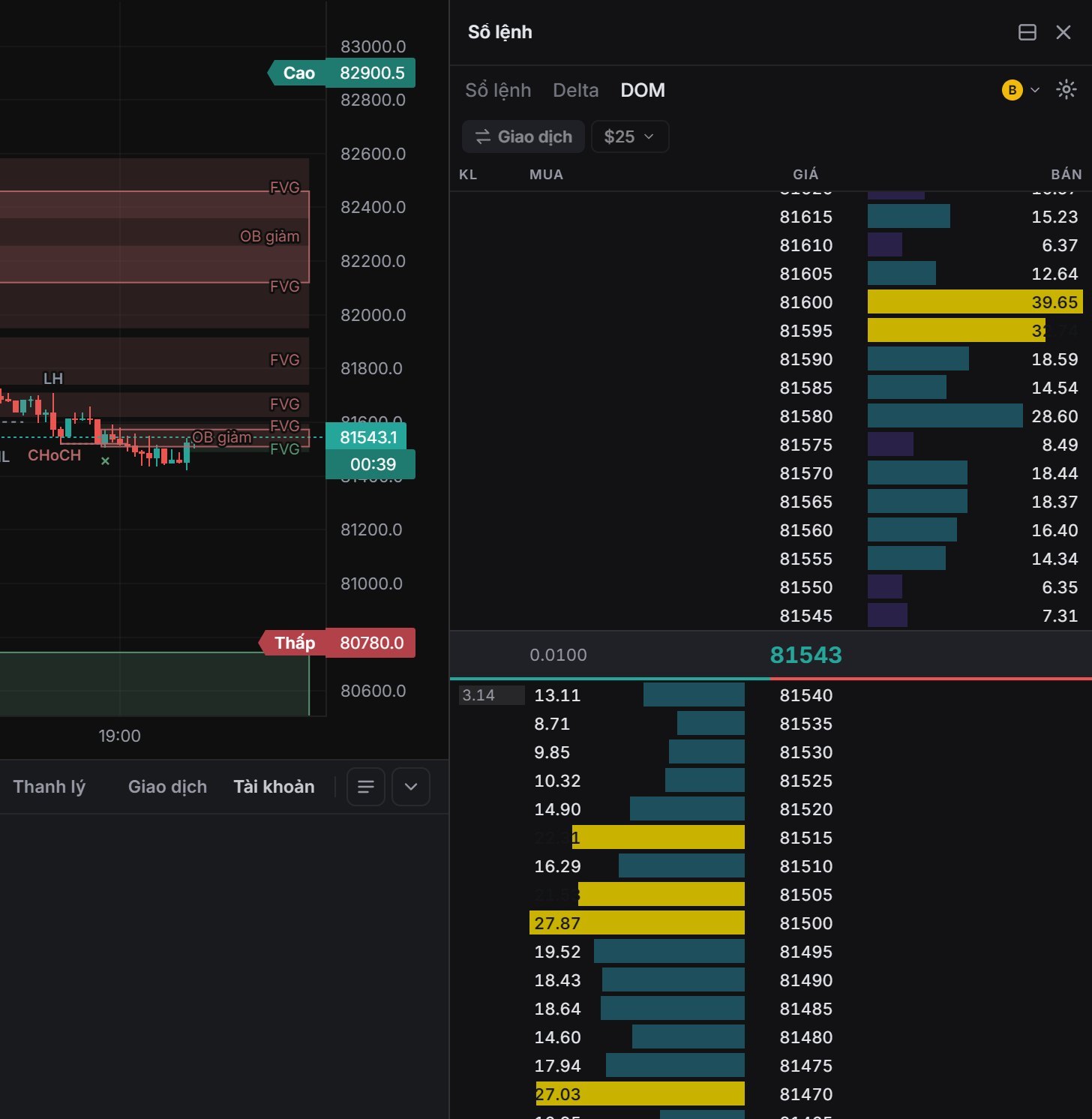The width and height of the screenshot is (1092, 1119).
Task: Expand the coin unit chevron dropdown
Action: [1035, 90]
